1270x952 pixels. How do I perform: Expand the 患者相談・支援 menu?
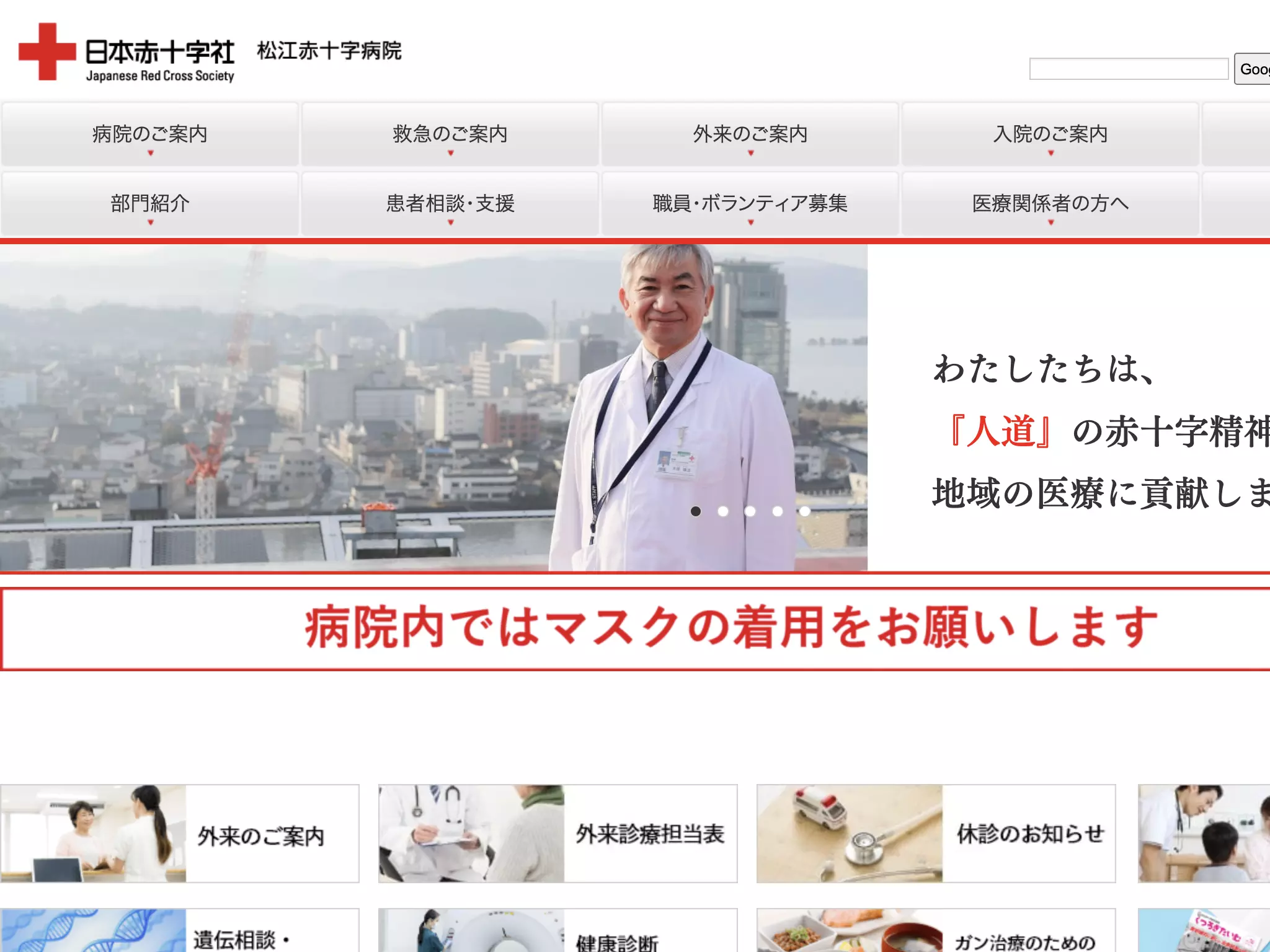(450, 204)
